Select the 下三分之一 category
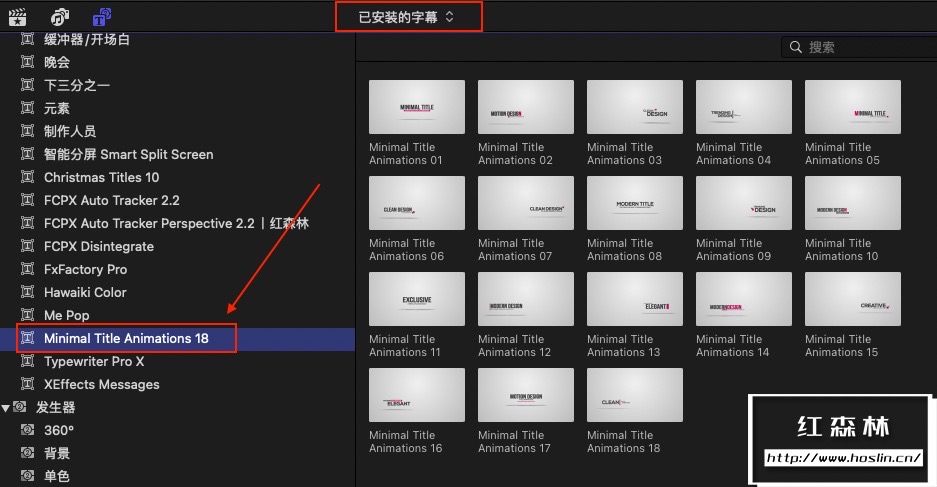The width and height of the screenshot is (937, 487). 77,85
